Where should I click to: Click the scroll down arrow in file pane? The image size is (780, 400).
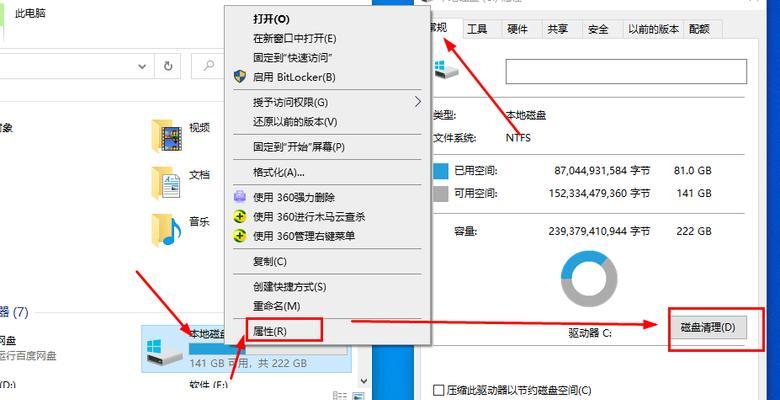pyautogui.click(x=364, y=381)
